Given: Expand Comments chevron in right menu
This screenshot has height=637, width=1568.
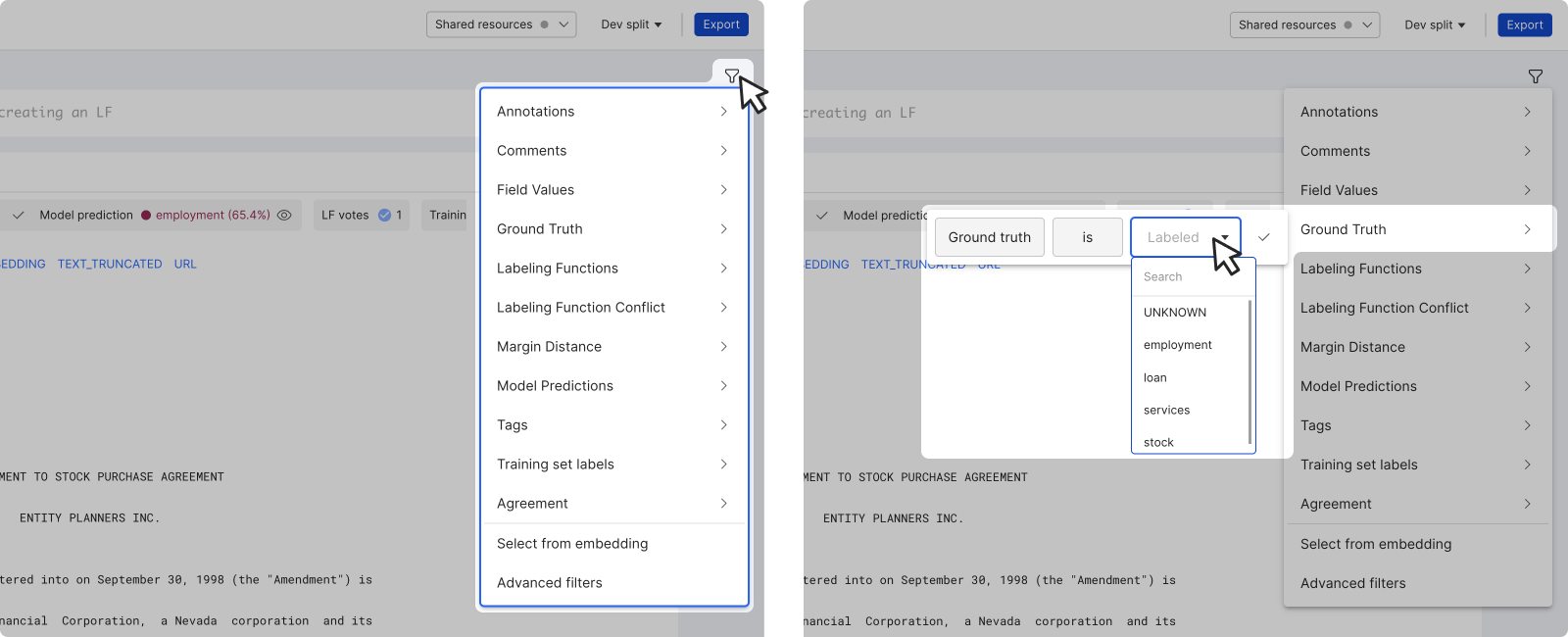Looking at the screenshot, I should 1527,151.
